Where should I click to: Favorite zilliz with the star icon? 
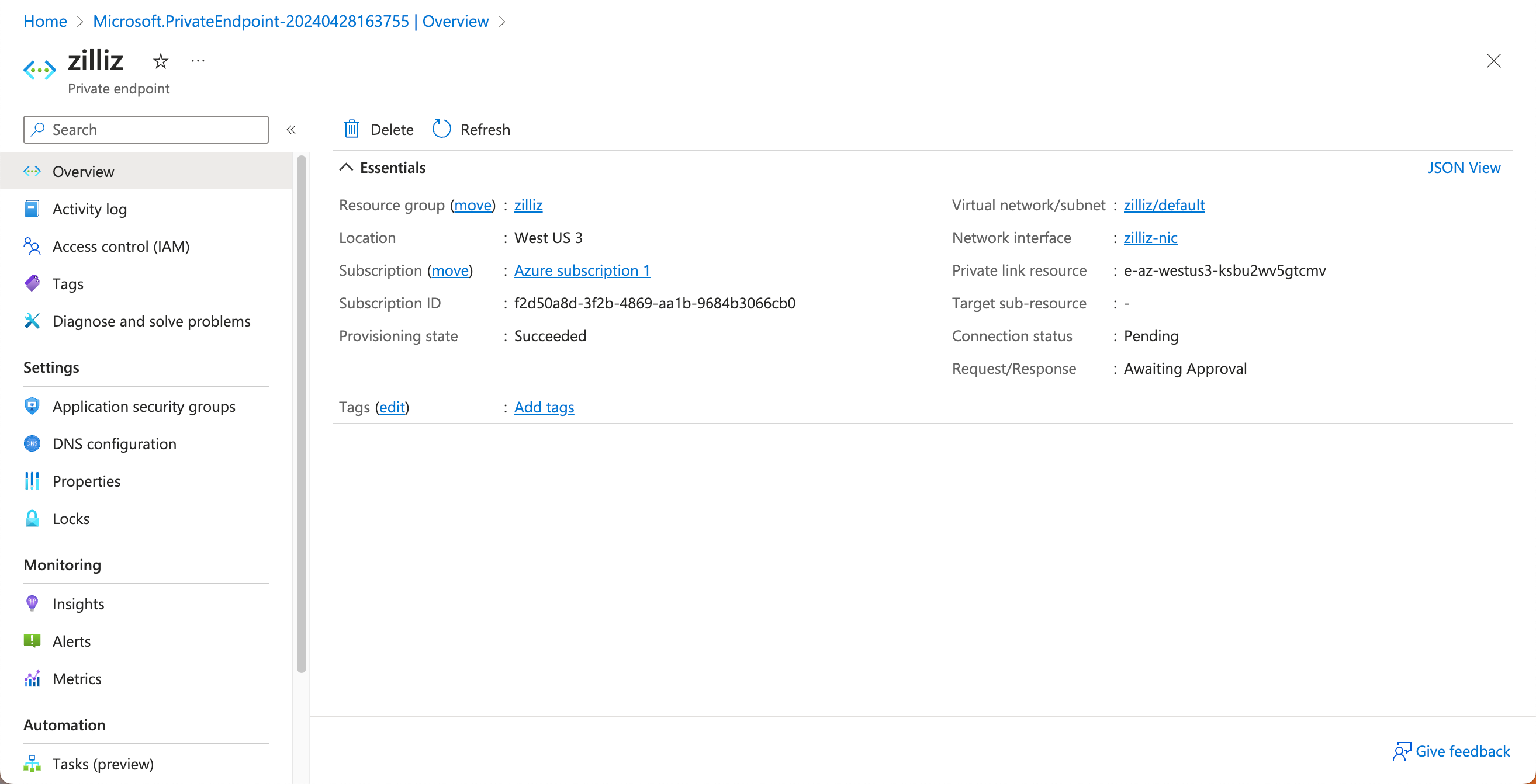point(160,61)
